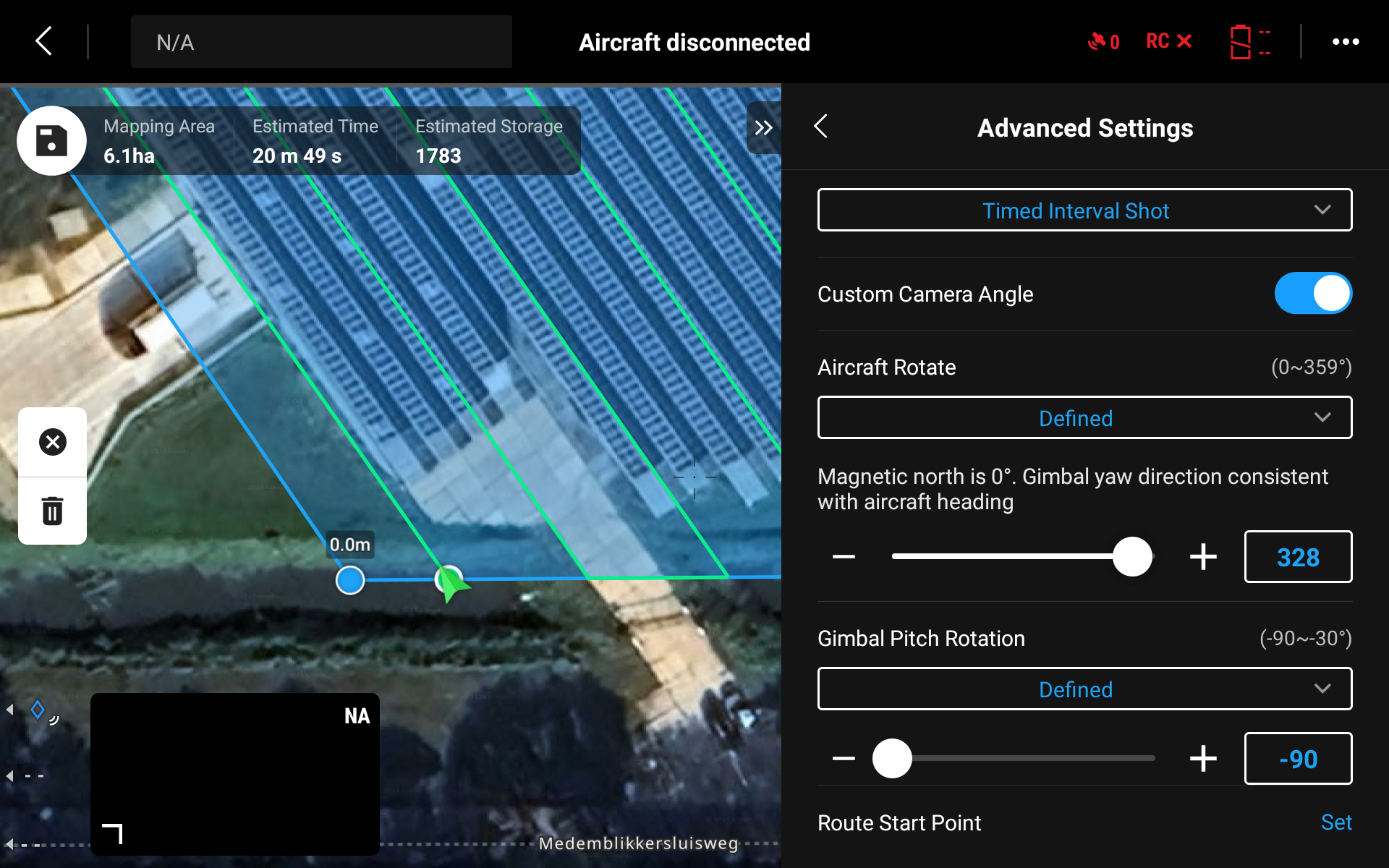
Task: Click the battery status indicator
Action: [1249, 42]
